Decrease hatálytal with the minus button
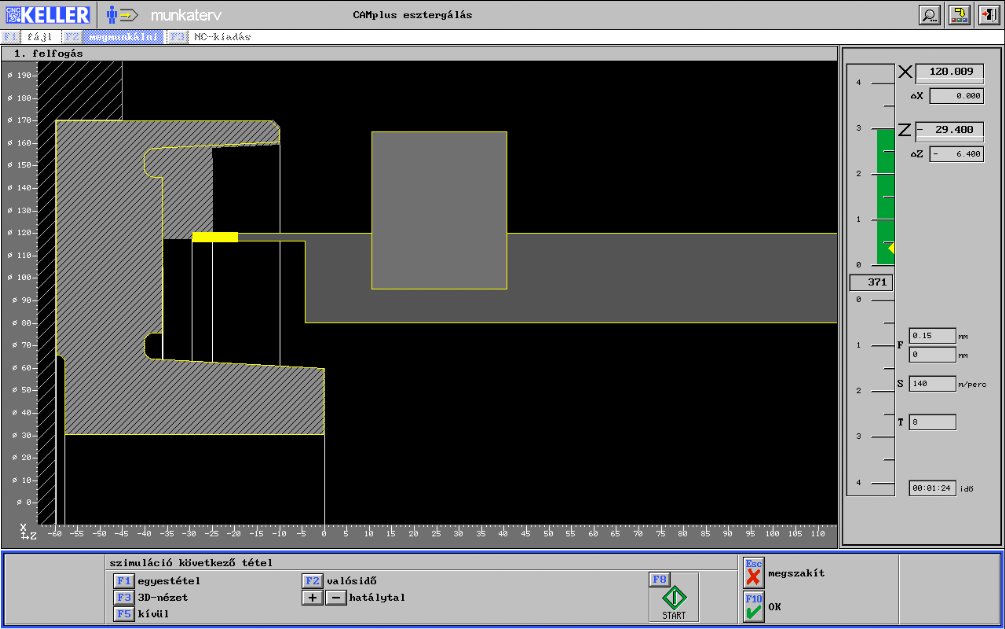The width and height of the screenshot is (1005, 629). coord(336,598)
